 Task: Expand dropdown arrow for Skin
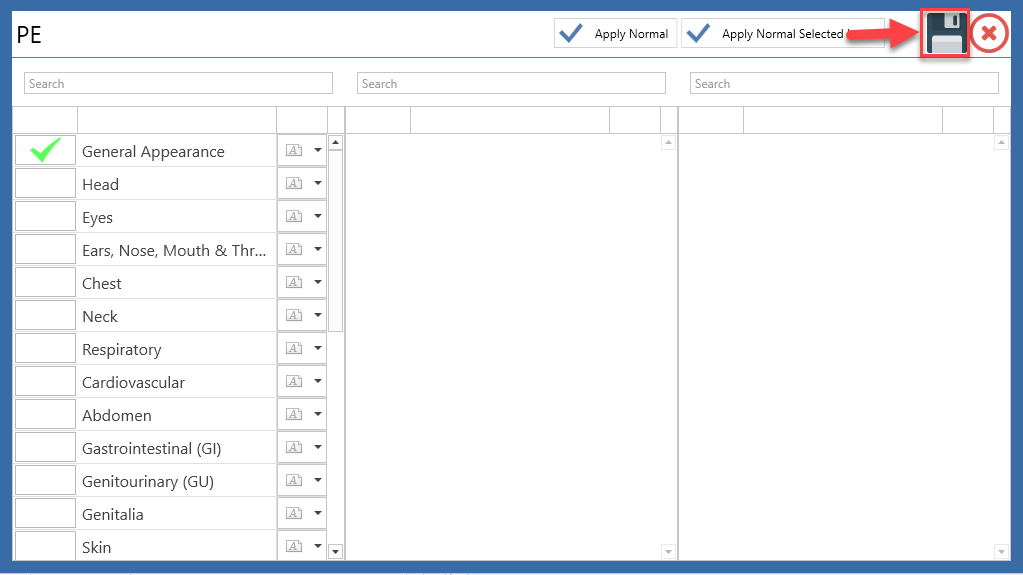tap(318, 546)
